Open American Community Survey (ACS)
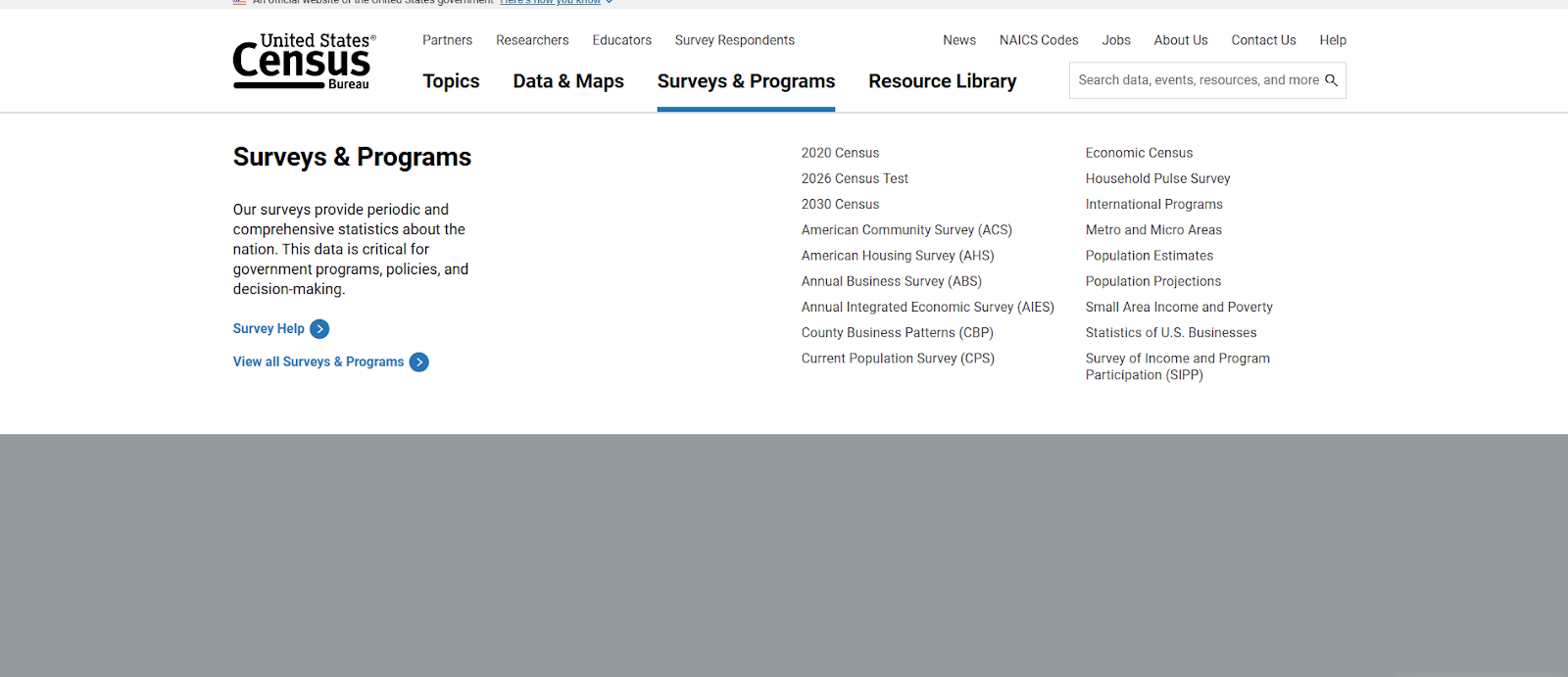Image resolution: width=1568 pixels, height=677 pixels. [906, 230]
